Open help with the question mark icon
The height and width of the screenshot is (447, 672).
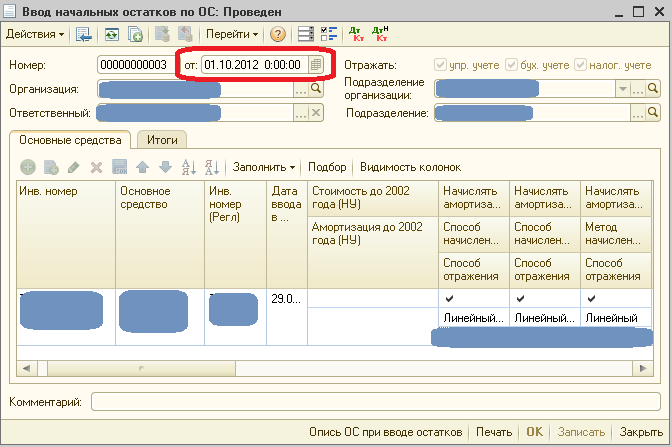pyautogui.click(x=278, y=34)
